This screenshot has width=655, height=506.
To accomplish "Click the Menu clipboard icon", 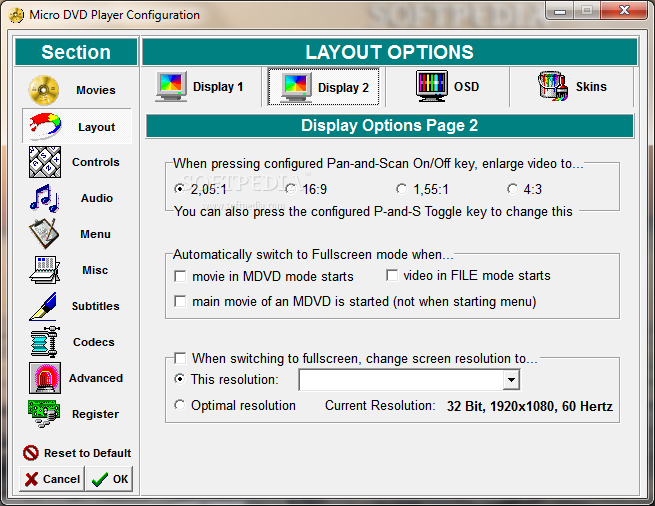I will pos(44,234).
